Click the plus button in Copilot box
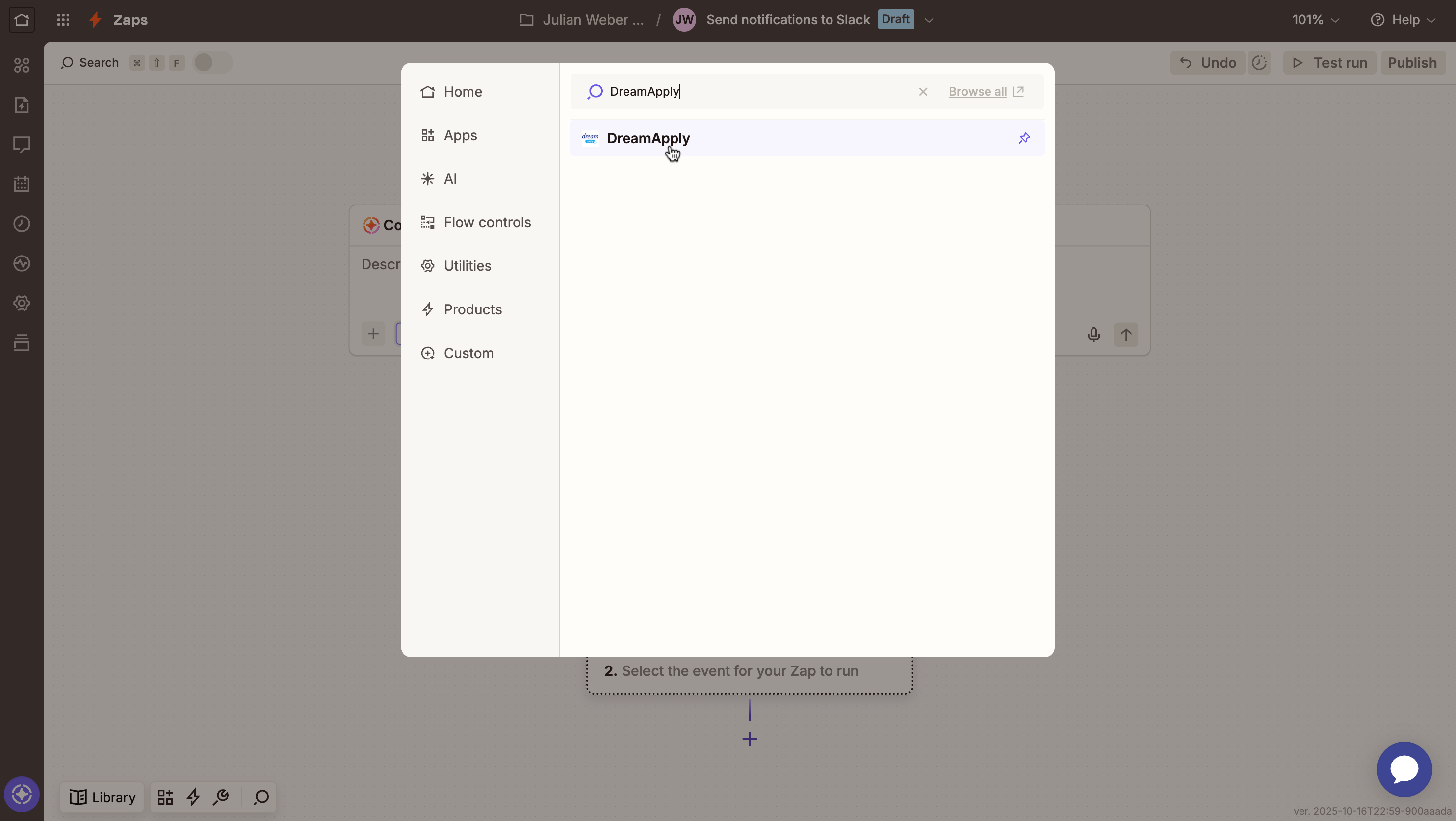The image size is (1456, 821). pyautogui.click(x=373, y=334)
